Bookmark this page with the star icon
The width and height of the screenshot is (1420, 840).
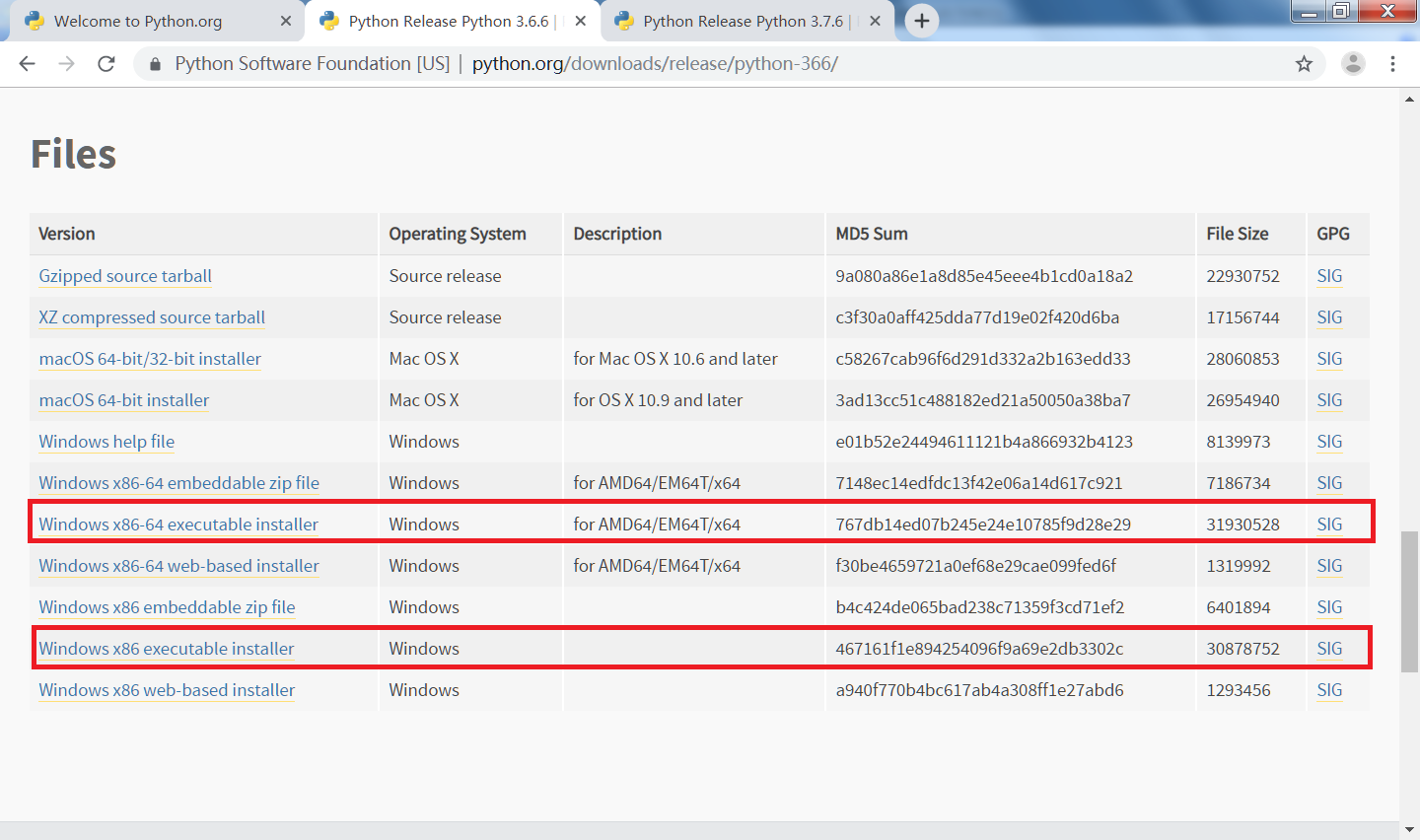tap(1304, 64)
